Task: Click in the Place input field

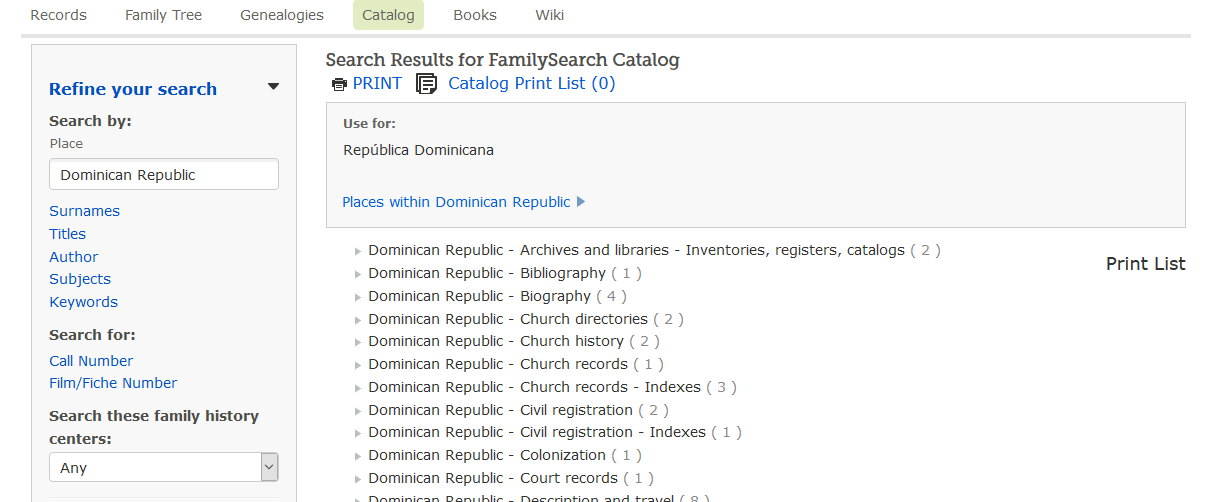Action: pos(164,174)
